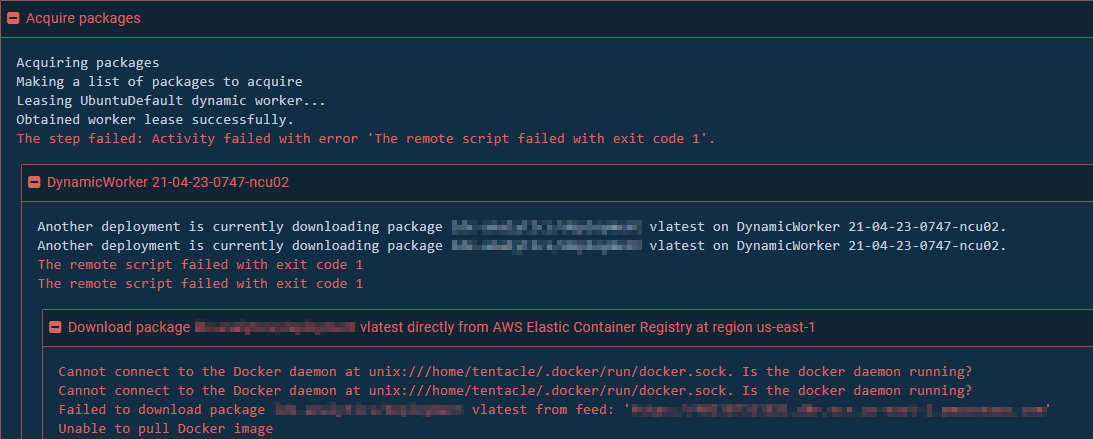Image resolution: width=1093 pixels, height=439 pixels.
Task: Collapse the Acquire packages section
Action: click(x=13, y=19)
